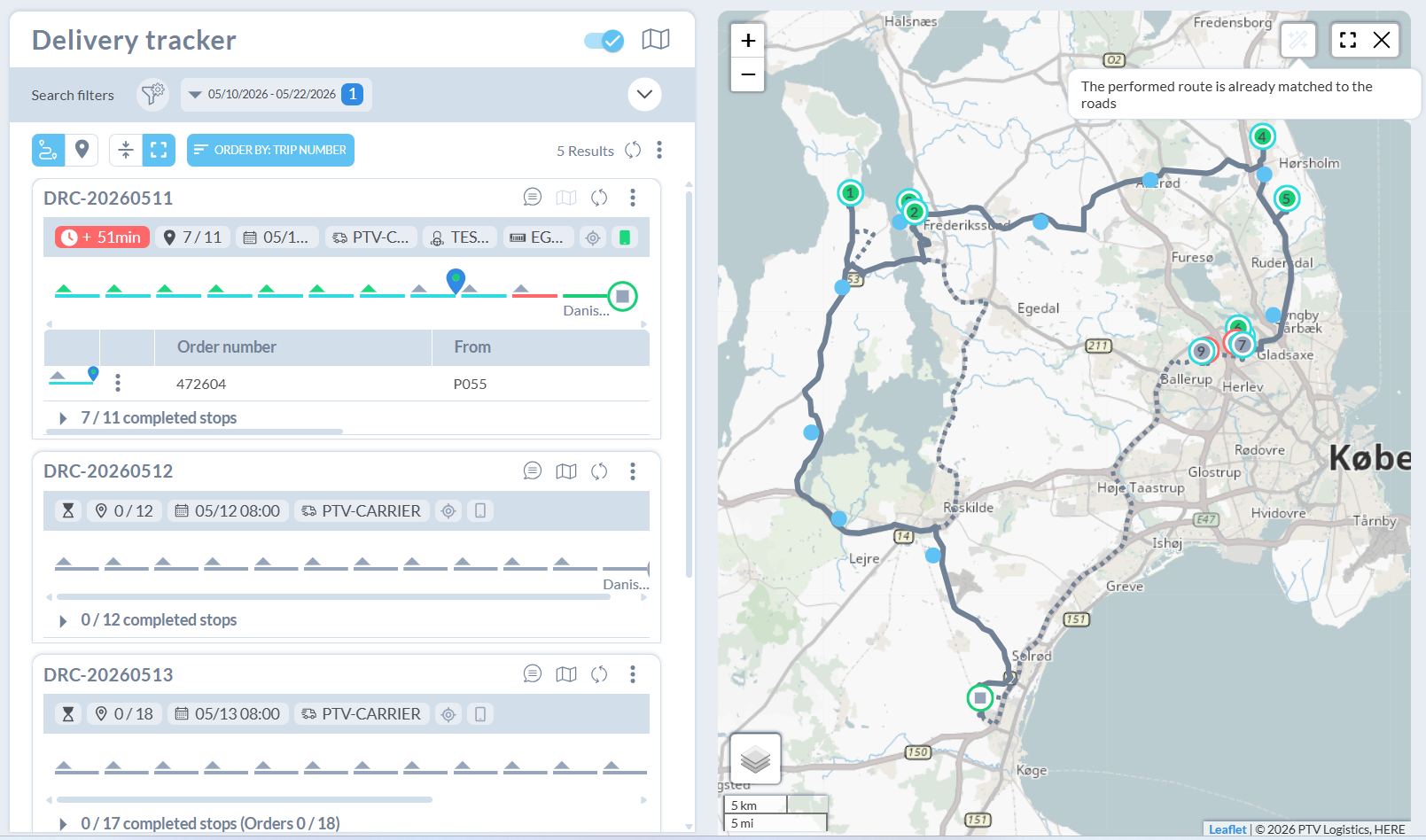This screenshot has width=1426, height=840.
Task: Open the date range 05/10/2026 - 05/22/2026 filter
Action: click(276, 94)
